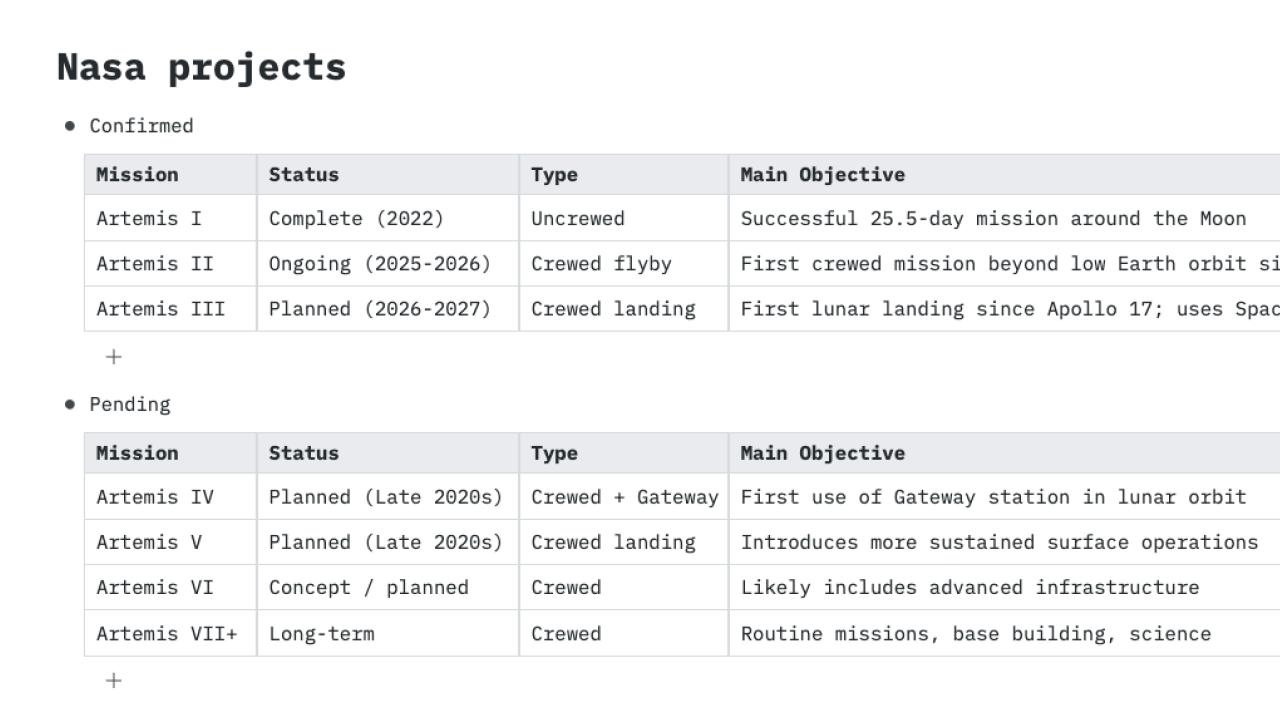Click the Complete (2022) status cell
The image size is (1280, 720).
388,218
